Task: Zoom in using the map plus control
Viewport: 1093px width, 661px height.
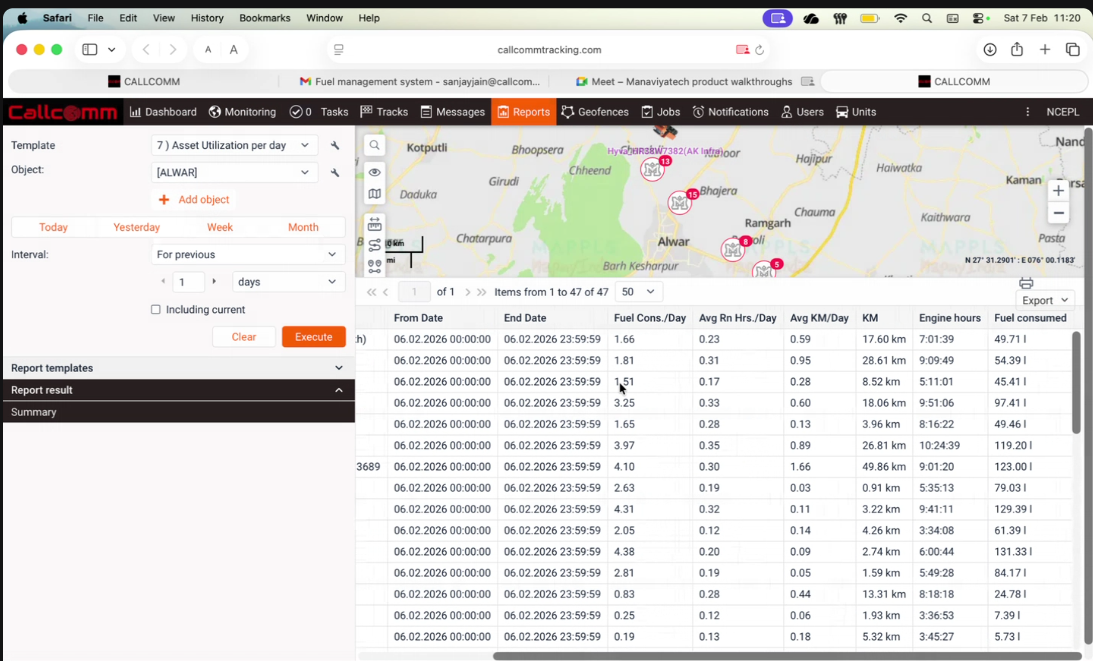Action: [x=1058, y=190]
